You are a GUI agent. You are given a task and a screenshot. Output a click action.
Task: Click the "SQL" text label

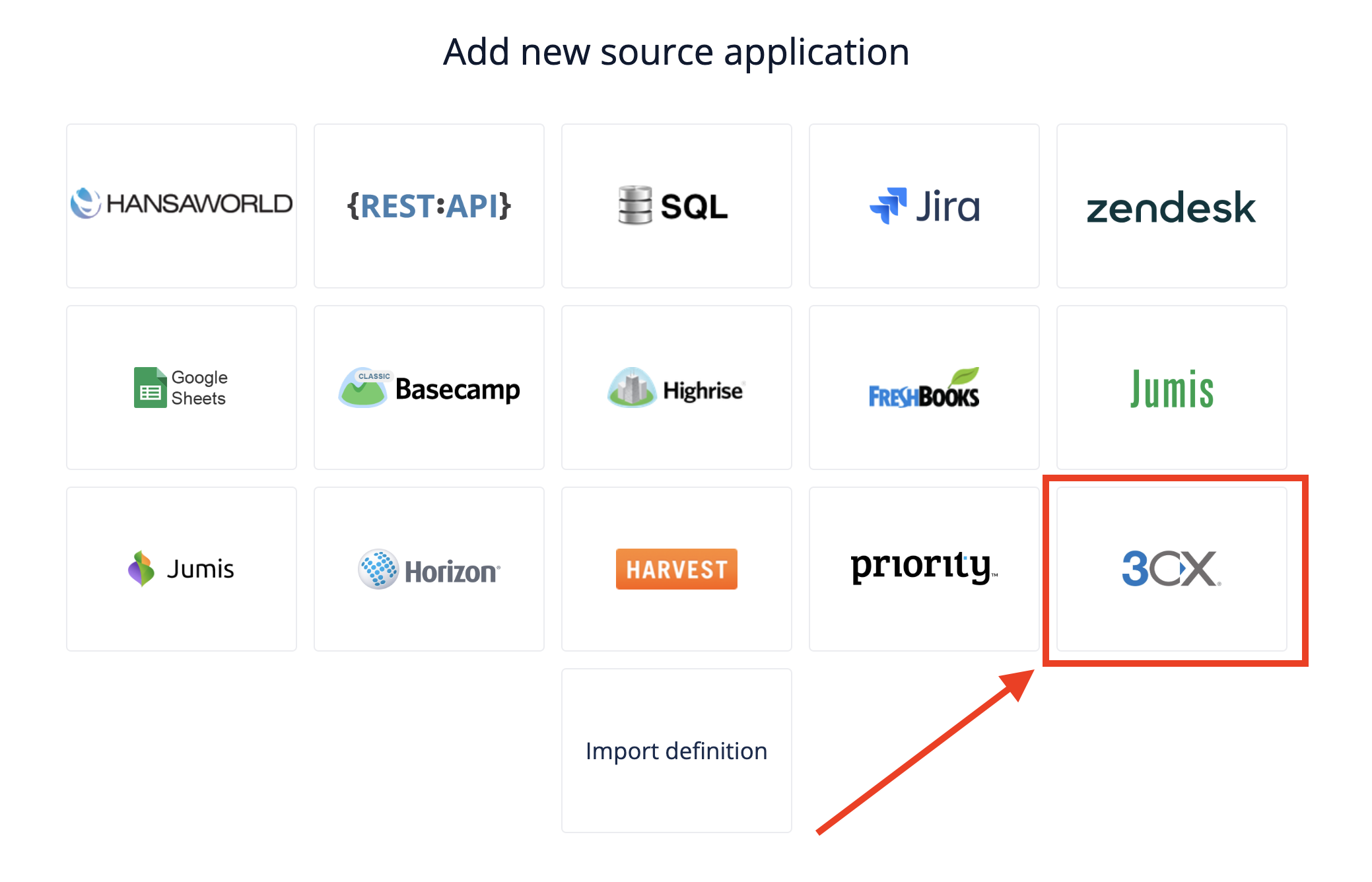coord(694,207)
